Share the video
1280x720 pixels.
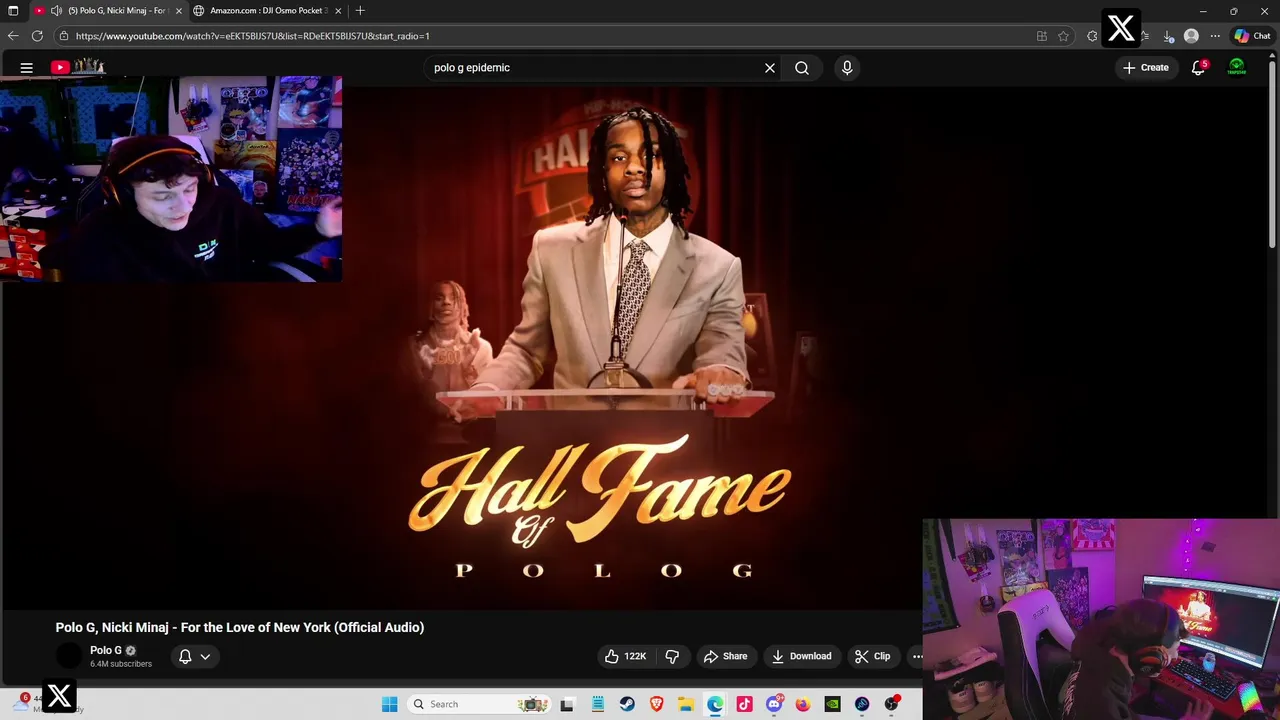pyautogui.click(x=725, y=656)
